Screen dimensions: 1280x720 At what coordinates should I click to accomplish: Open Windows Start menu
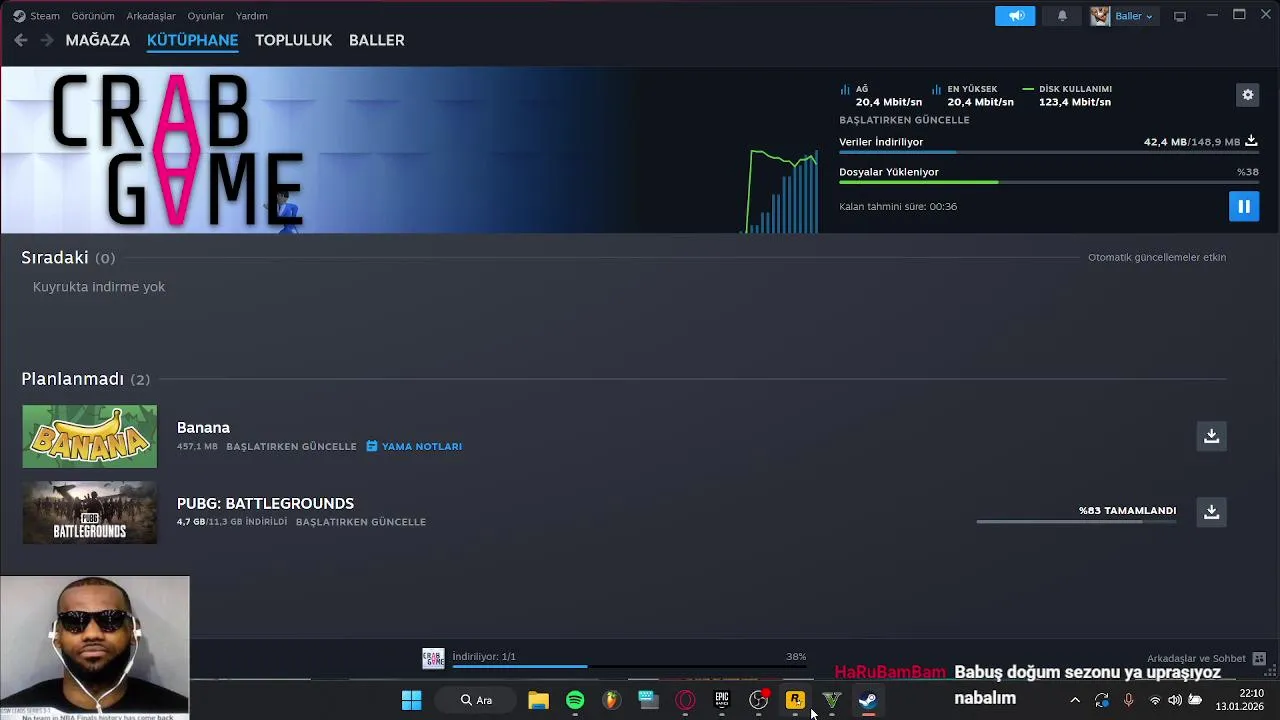click(x=411, y=700)
